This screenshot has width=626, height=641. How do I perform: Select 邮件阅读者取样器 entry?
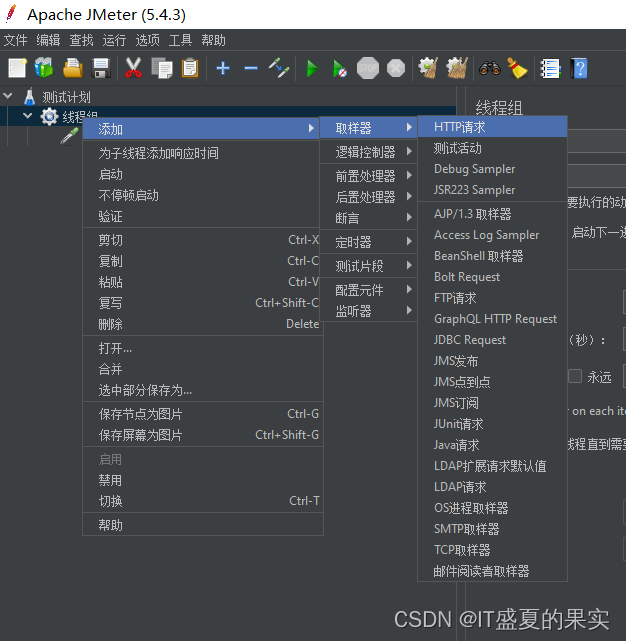(492, 571)
